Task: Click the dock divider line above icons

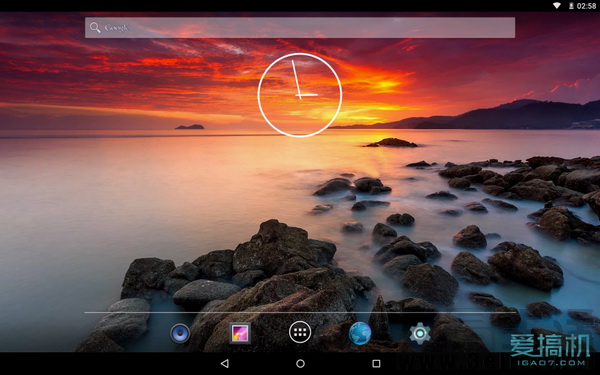Action: [x=300, y=313]
